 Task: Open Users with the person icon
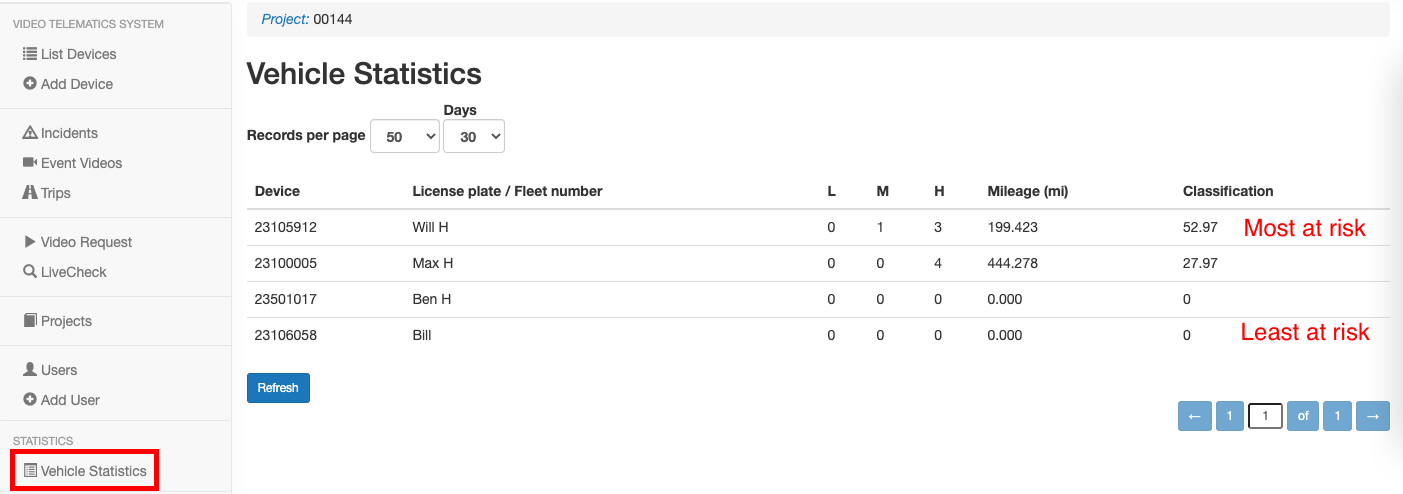(x=30, y=370)
